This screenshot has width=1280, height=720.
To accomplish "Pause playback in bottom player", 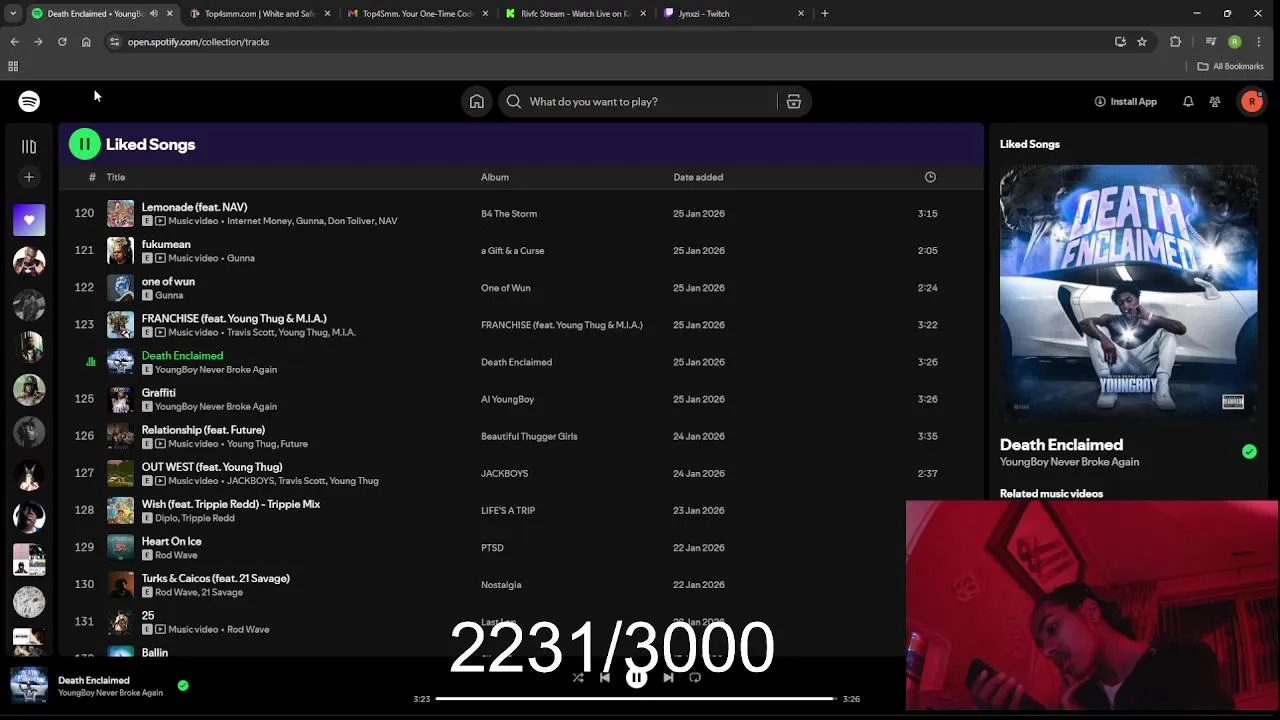I will pos(636,677).
